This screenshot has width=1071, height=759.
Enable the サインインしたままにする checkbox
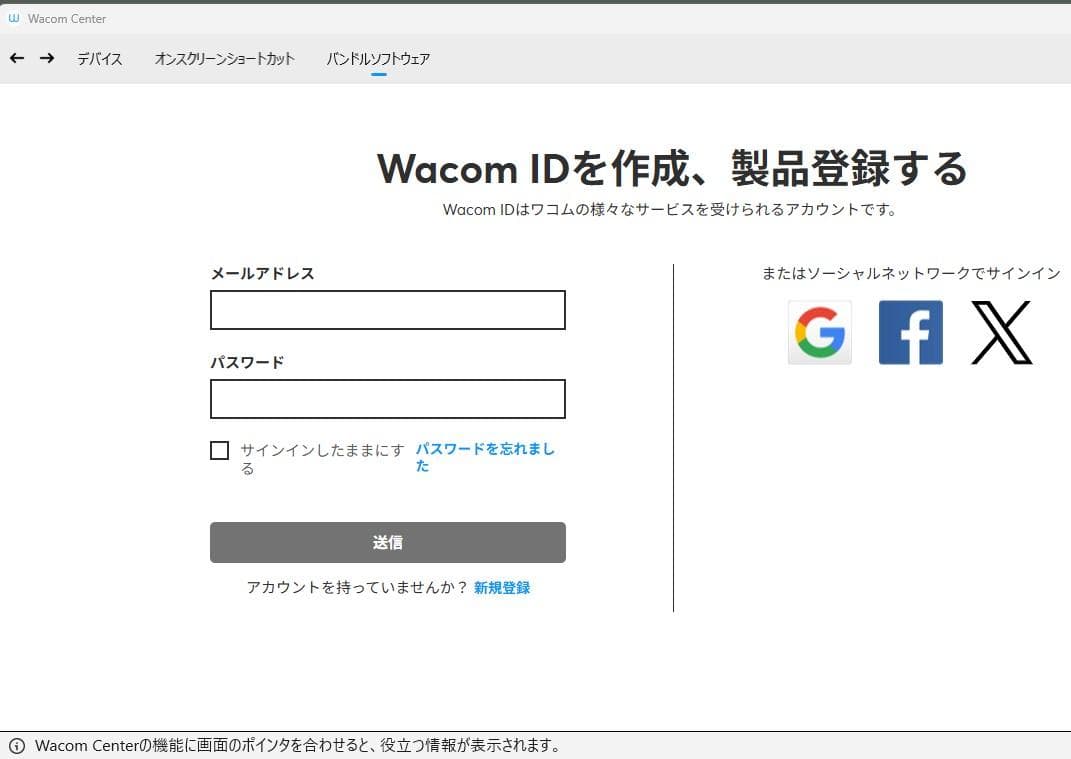[x=219, y=450]
